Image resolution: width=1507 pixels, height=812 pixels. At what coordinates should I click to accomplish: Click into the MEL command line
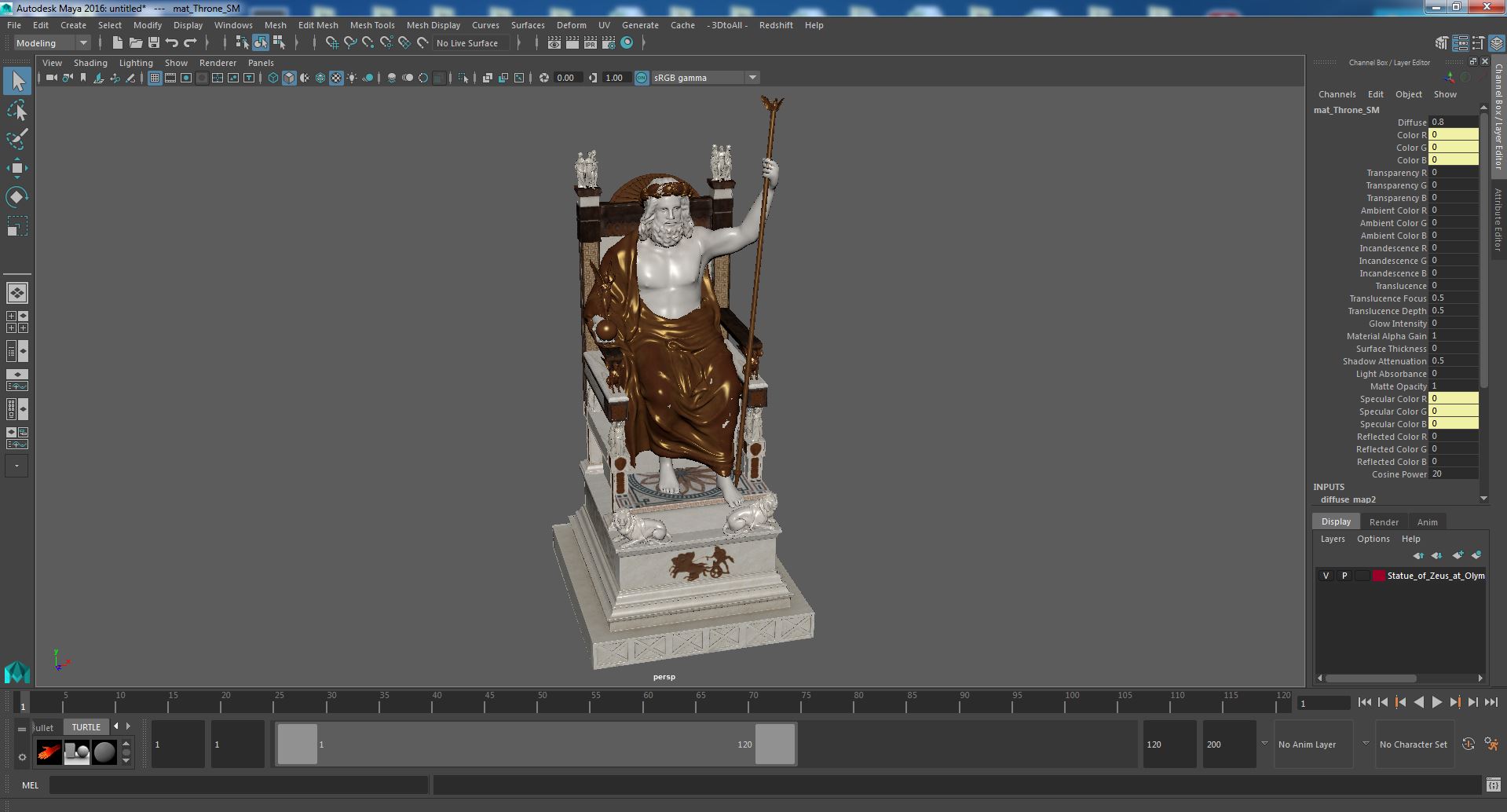239,785
